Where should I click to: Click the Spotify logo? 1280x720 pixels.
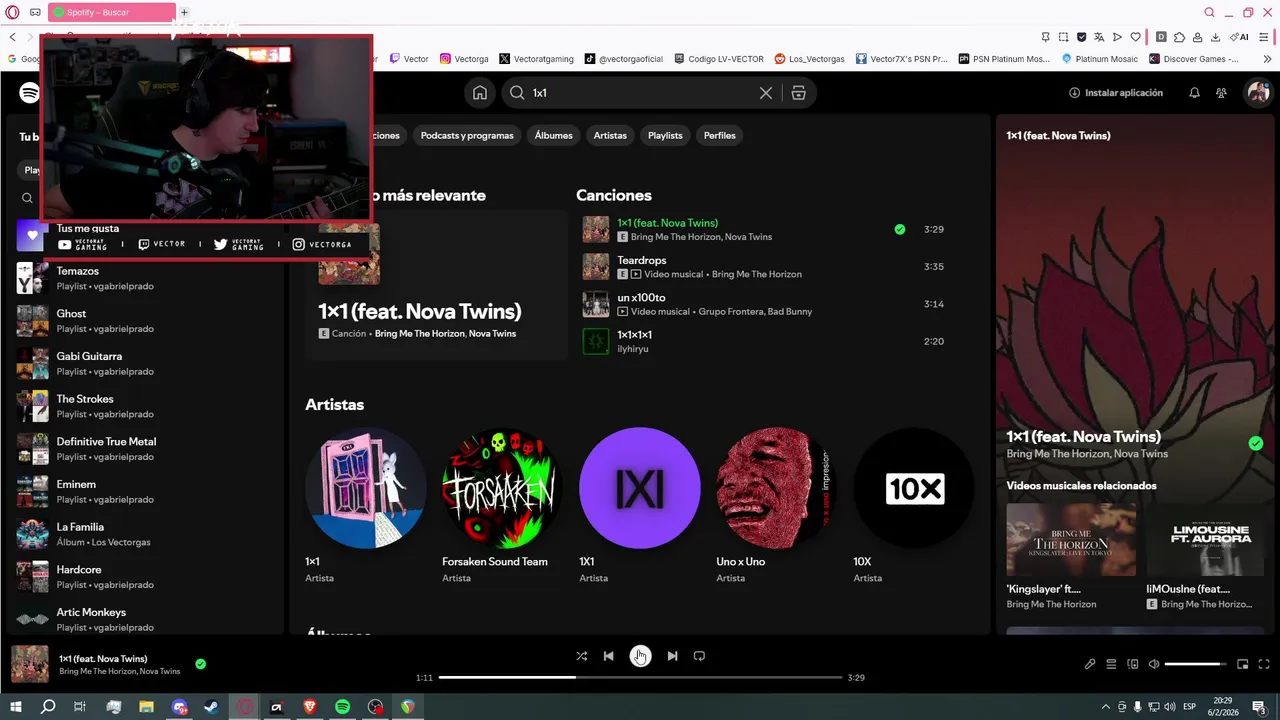(30, 93)
